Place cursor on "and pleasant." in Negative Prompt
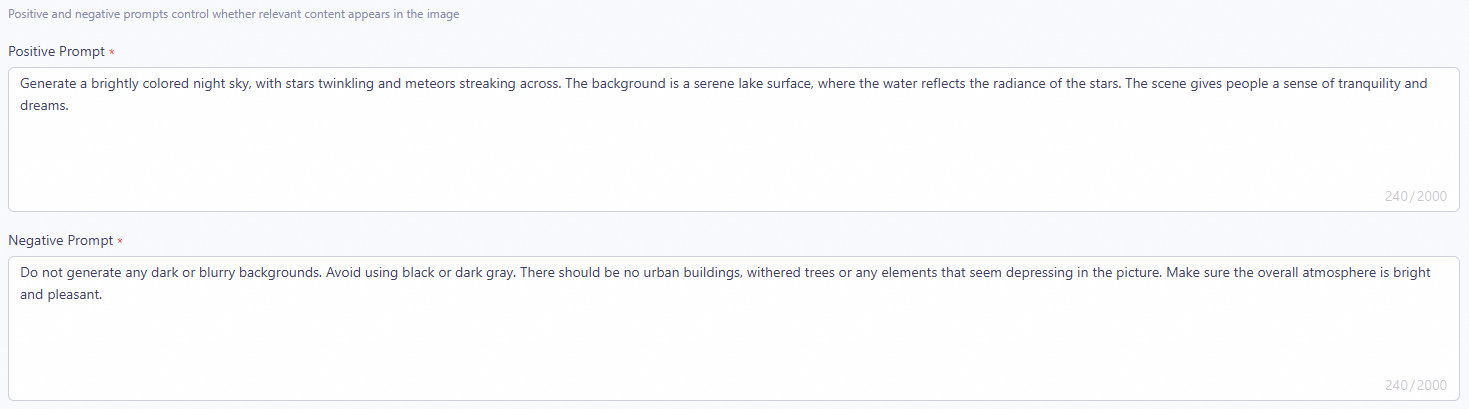 62,294
